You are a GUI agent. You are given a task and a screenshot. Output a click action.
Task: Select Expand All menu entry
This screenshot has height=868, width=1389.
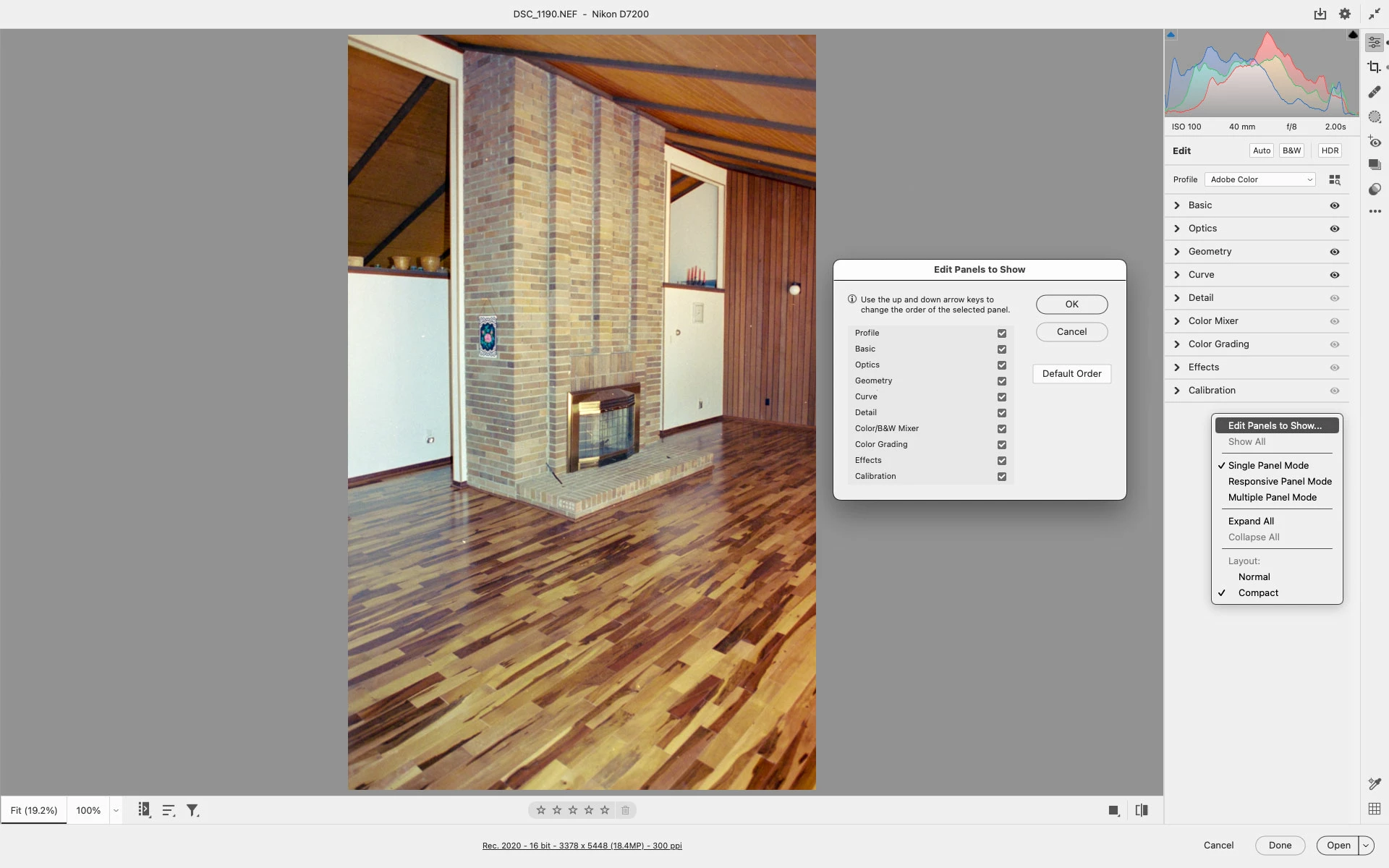1251,522
